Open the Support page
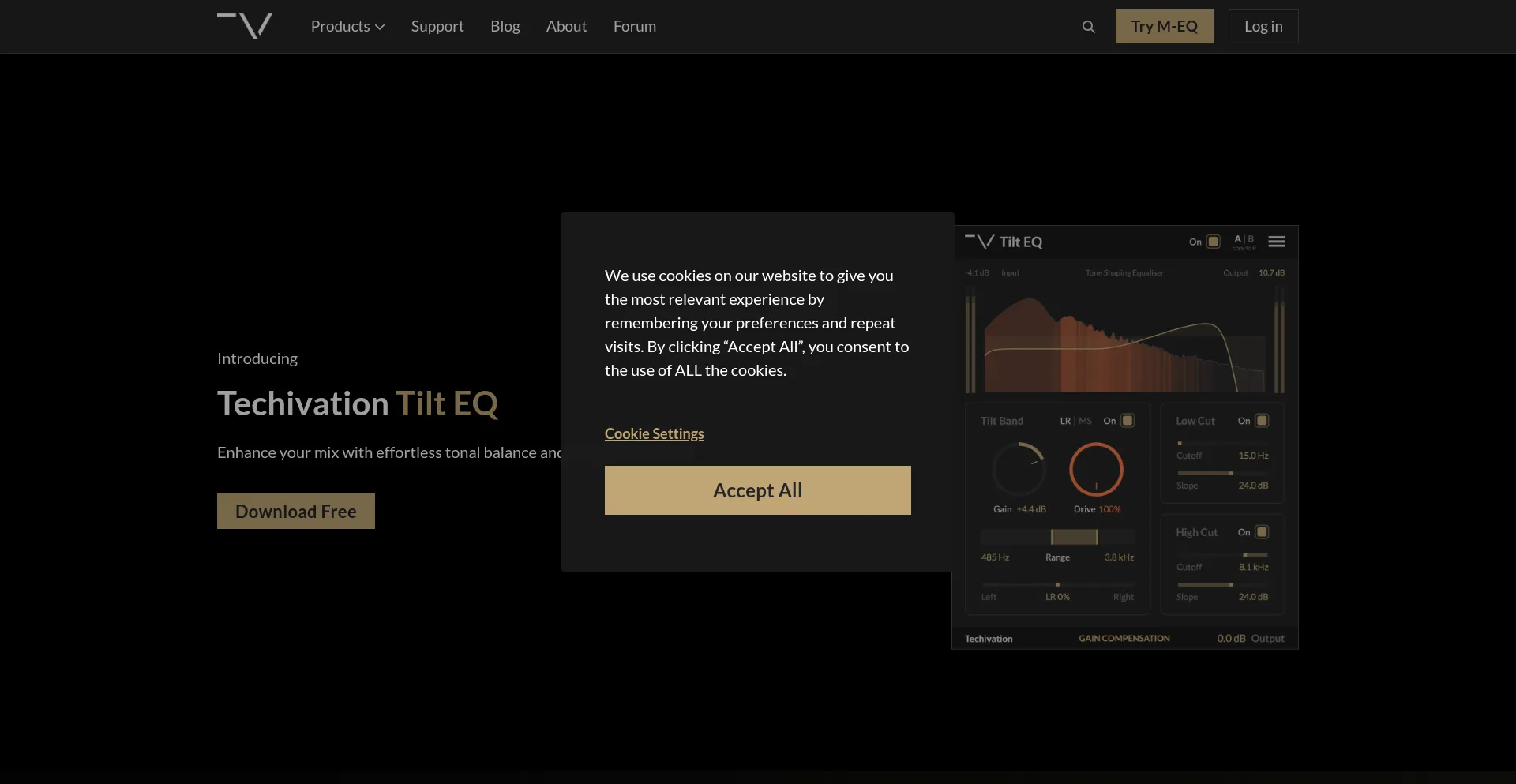This screenshot has width=1516, height=784. click(x=437, y=26)
